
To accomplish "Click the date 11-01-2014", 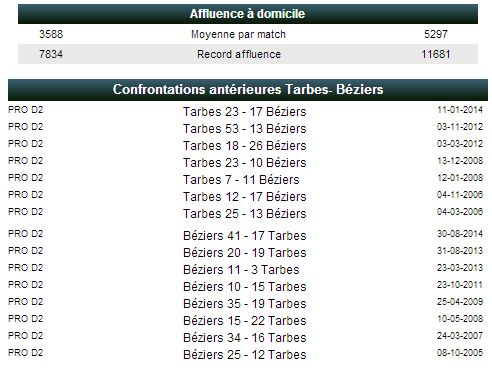I will click(460, 110).
